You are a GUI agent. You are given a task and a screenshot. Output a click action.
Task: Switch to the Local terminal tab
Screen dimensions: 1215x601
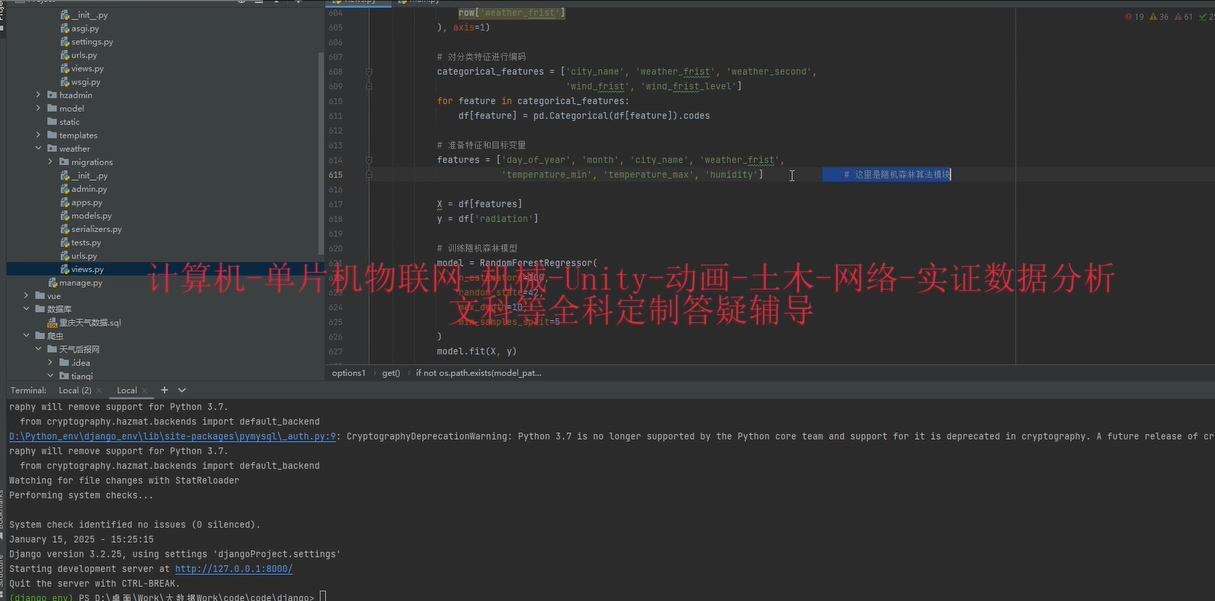(x=127, y=391)
